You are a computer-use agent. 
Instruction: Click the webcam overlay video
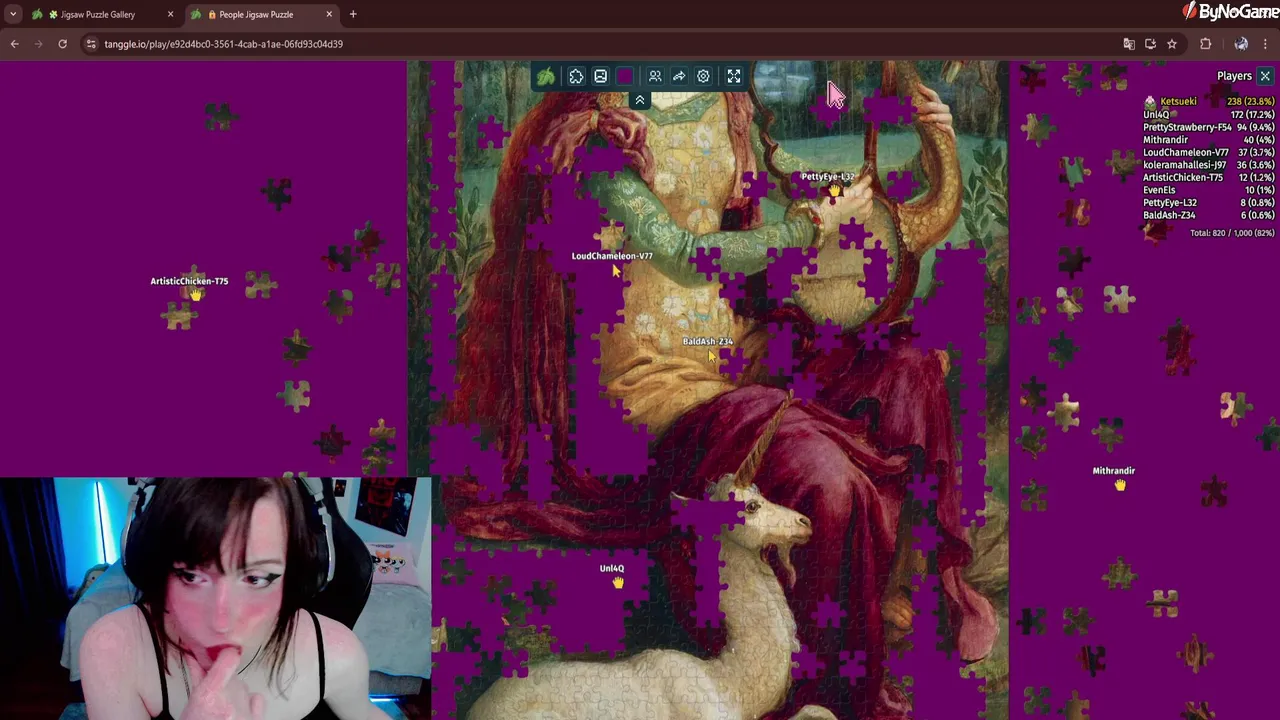pos(215,598)
